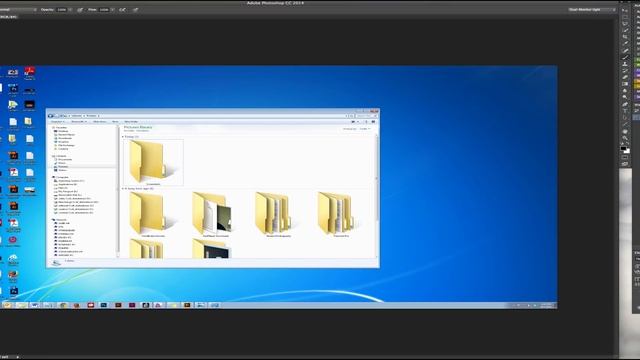Image resolution: width=640 pixels, height=360 pixels.
Task: Select the Eraser tool
Action: click(625, 77)
